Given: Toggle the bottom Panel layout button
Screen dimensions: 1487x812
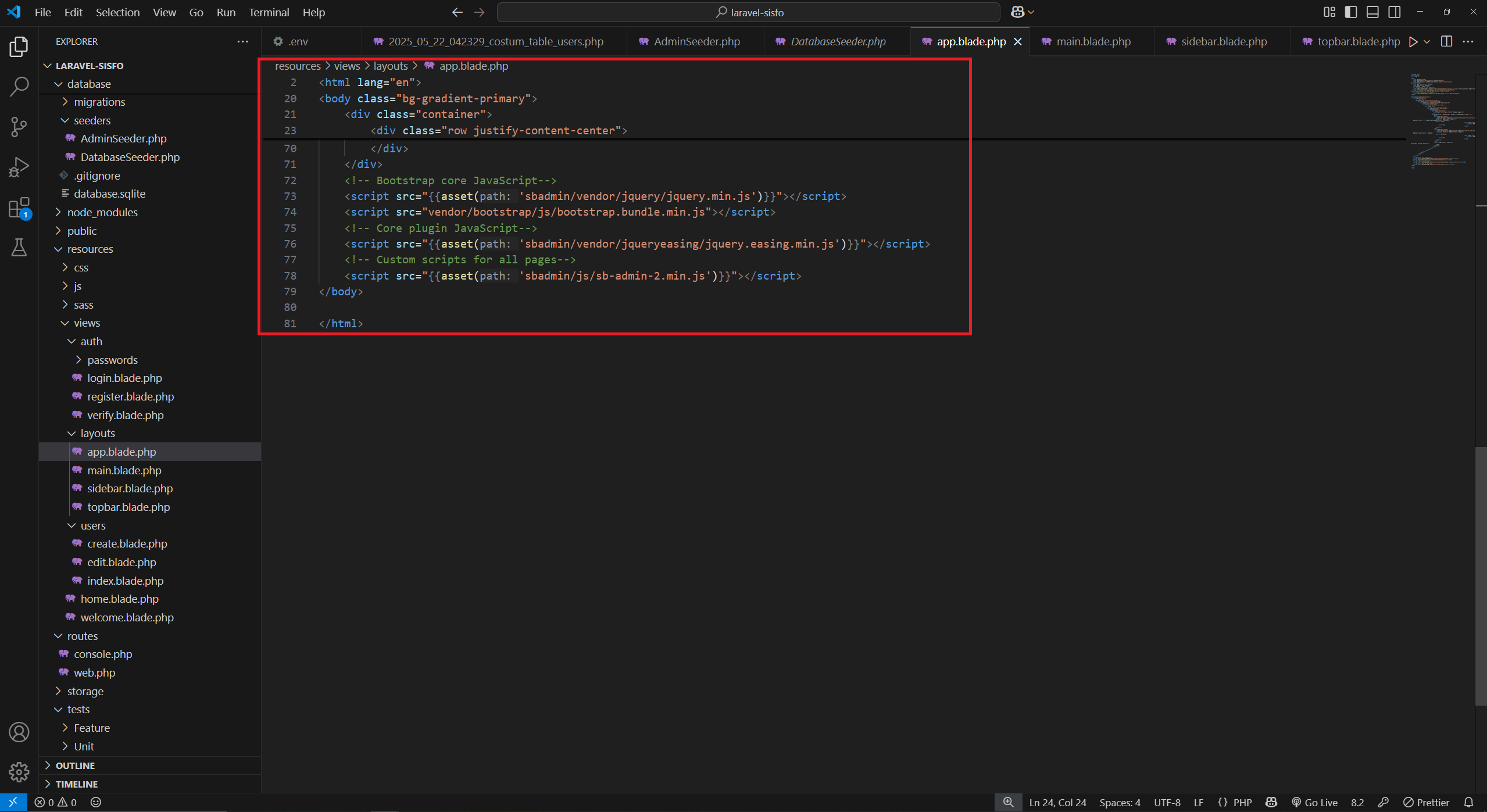Looking at the screenshot, I should coord(1372,12).
